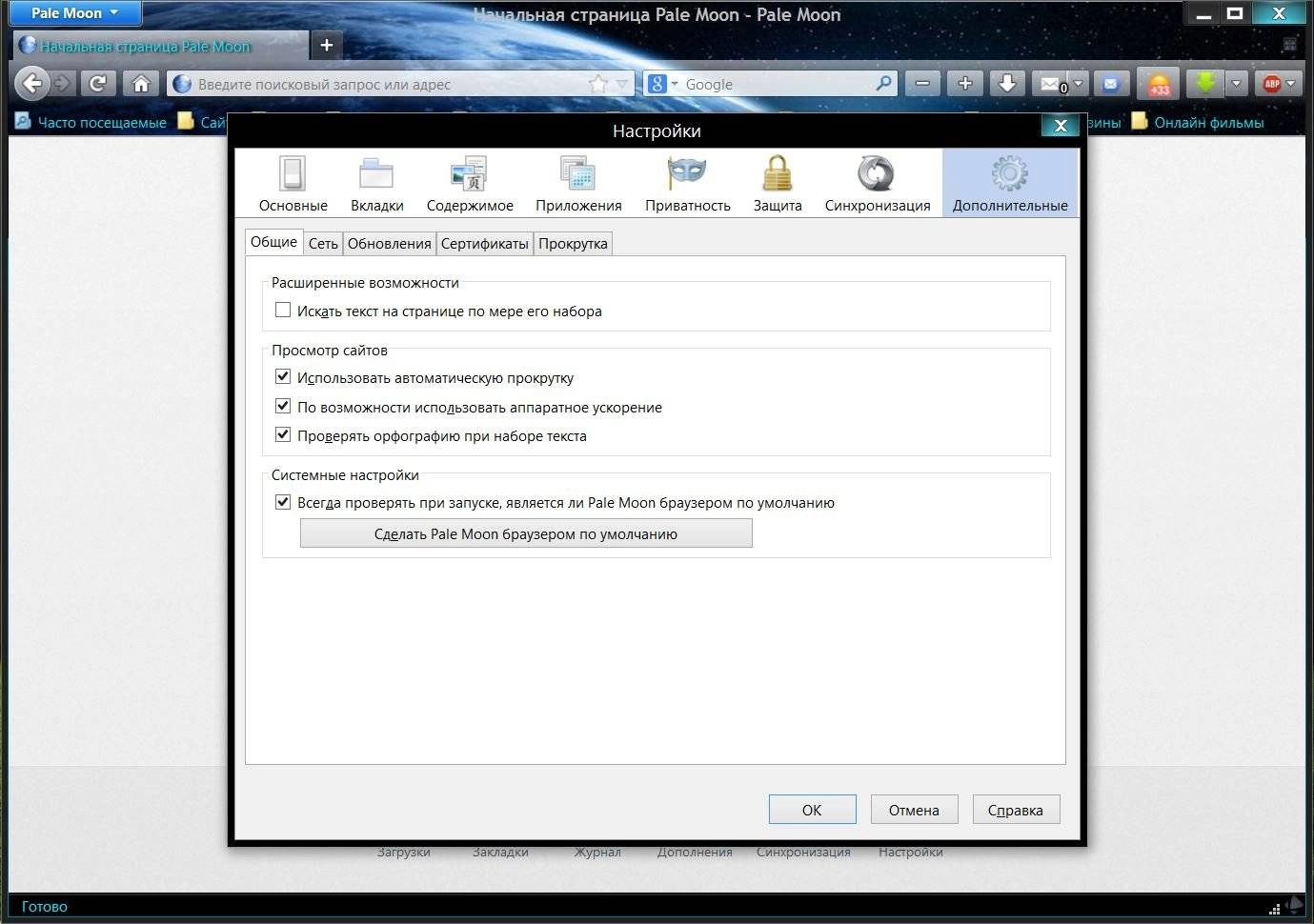
Task: Click the reload page icon
Action: [97, 84]
